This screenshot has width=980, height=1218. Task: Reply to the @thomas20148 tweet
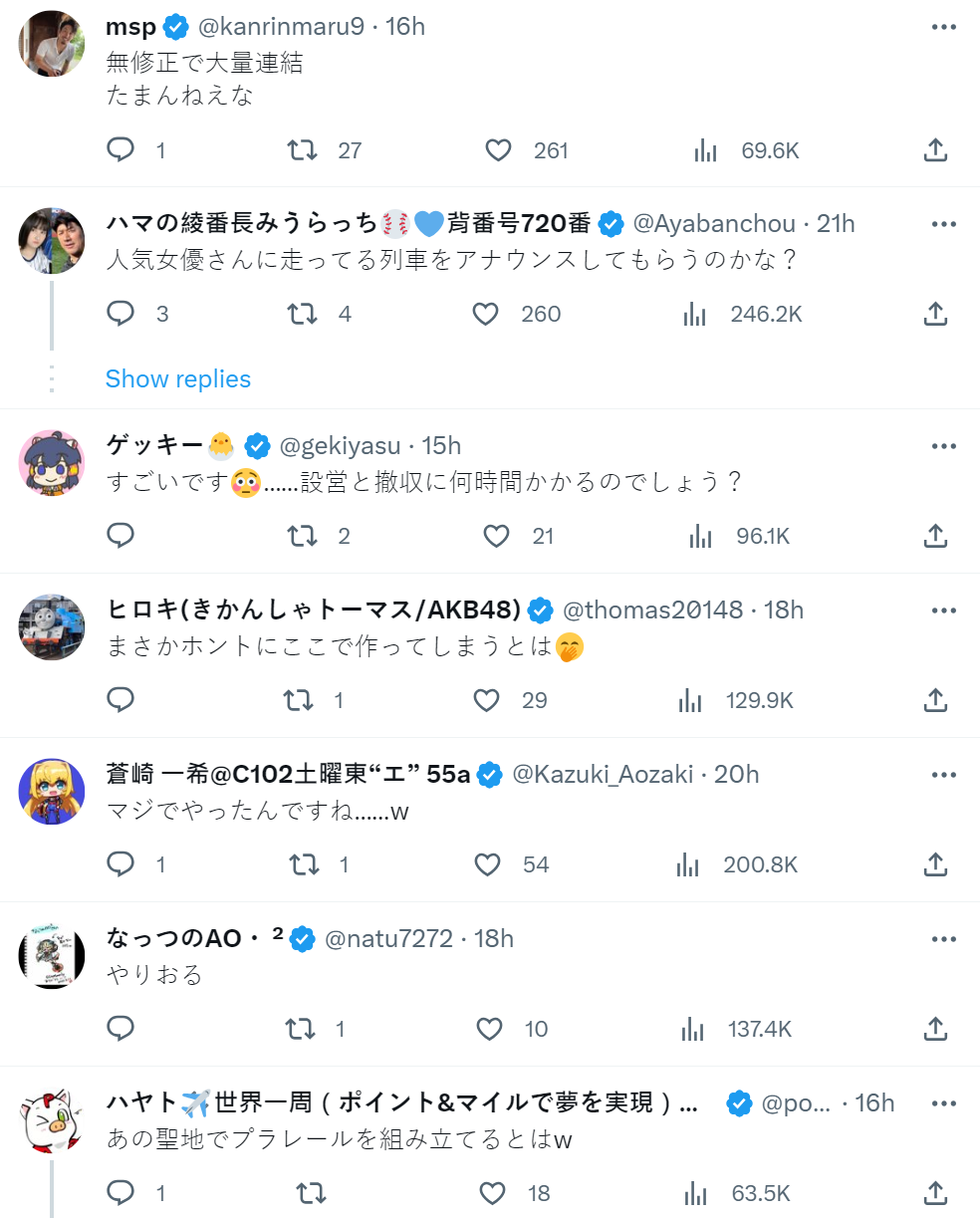point(121,700)
